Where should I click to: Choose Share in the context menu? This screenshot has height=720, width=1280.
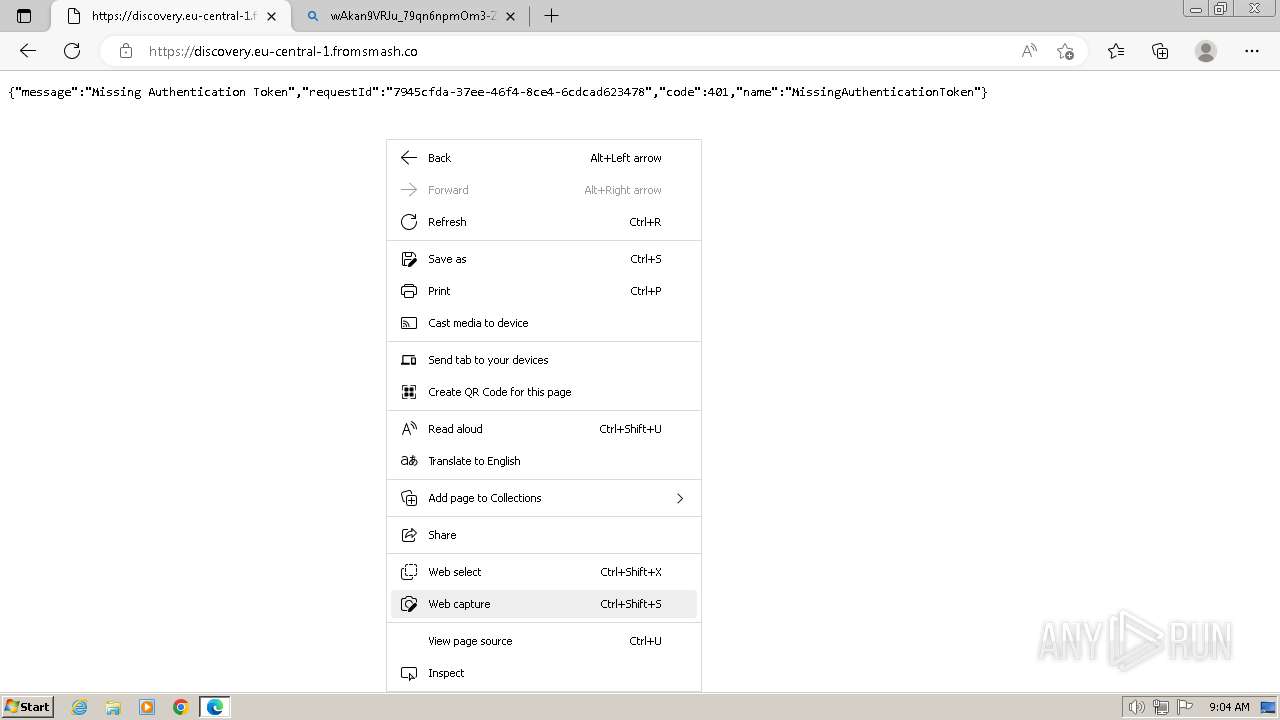544,535
